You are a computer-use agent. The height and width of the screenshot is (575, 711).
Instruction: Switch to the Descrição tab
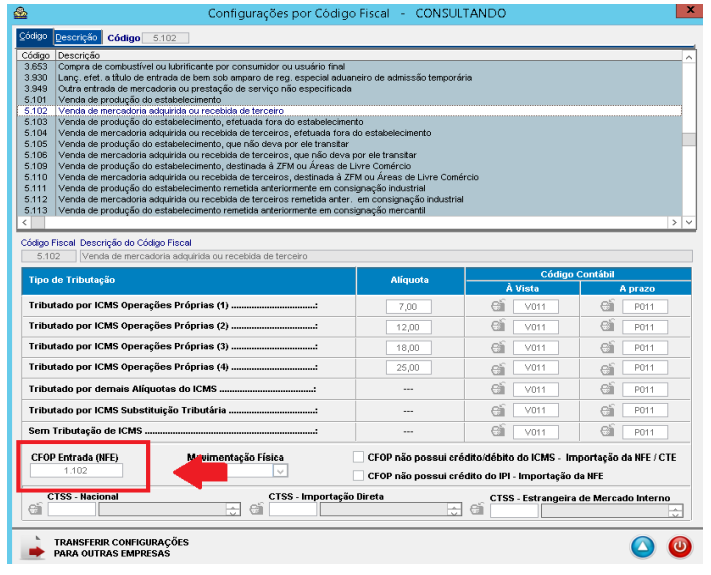pos(77,37)
